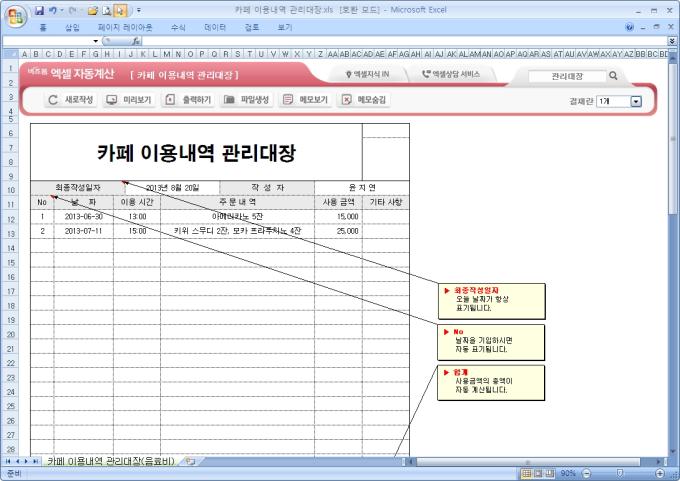Open the 삽입 ribbon tab
This screenshot has width=680, height=481.
[72, 27]
